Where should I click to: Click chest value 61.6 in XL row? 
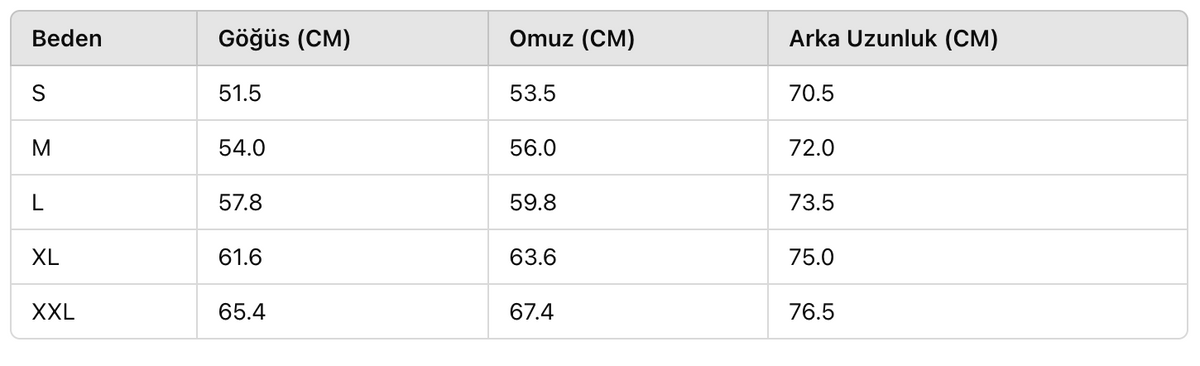(240, 257)
